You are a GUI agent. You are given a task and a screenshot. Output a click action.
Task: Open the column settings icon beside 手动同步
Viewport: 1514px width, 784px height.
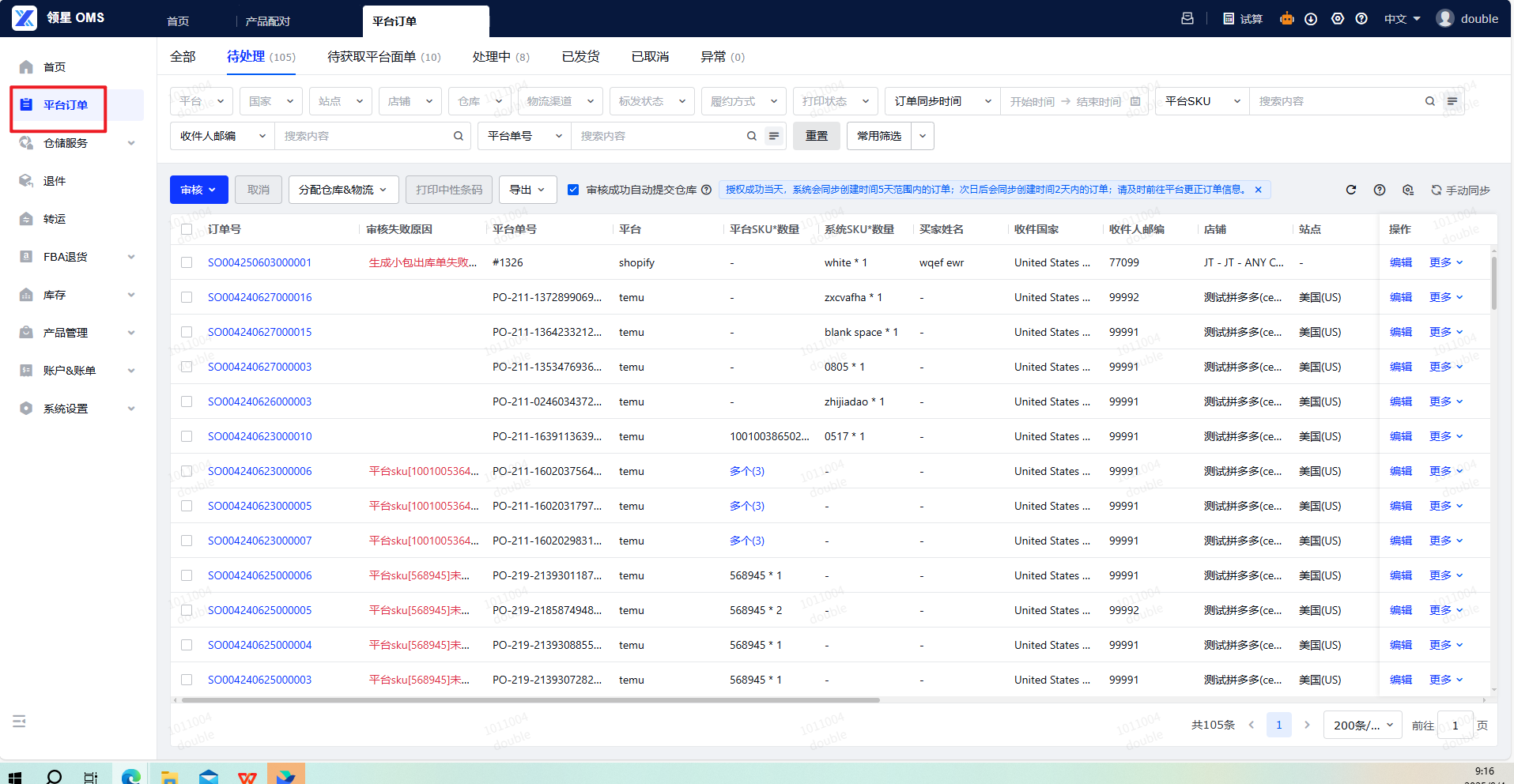pyautogui.click(x=1408, y=190)
